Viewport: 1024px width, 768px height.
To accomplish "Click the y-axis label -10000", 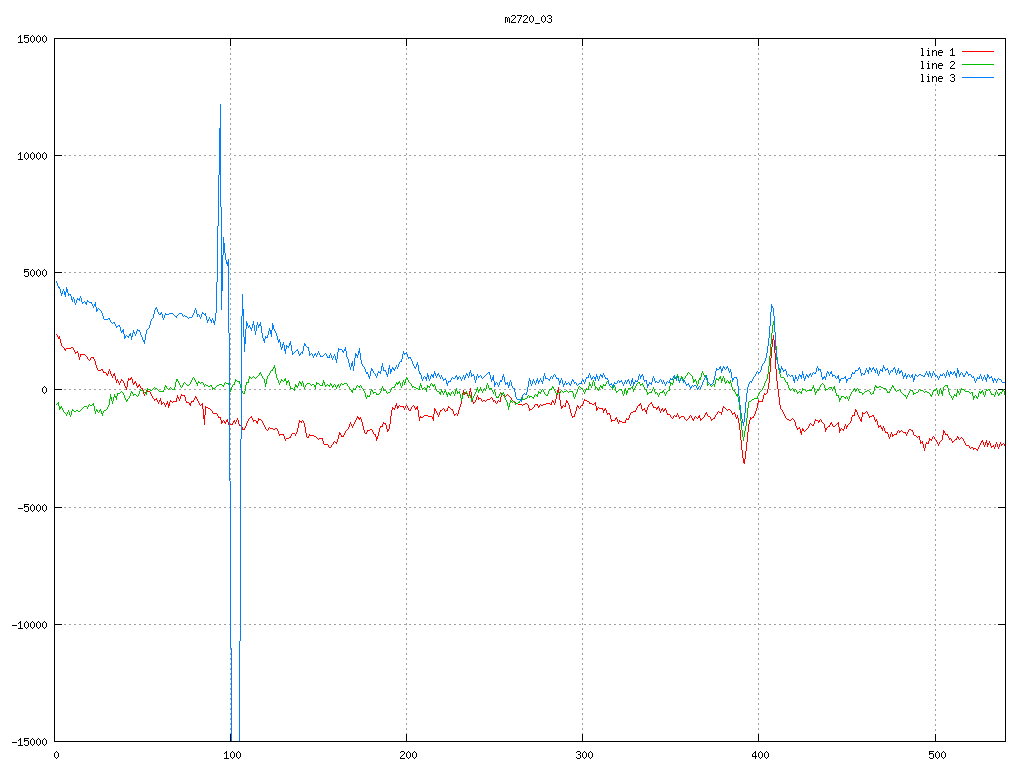I will [30, 625].
